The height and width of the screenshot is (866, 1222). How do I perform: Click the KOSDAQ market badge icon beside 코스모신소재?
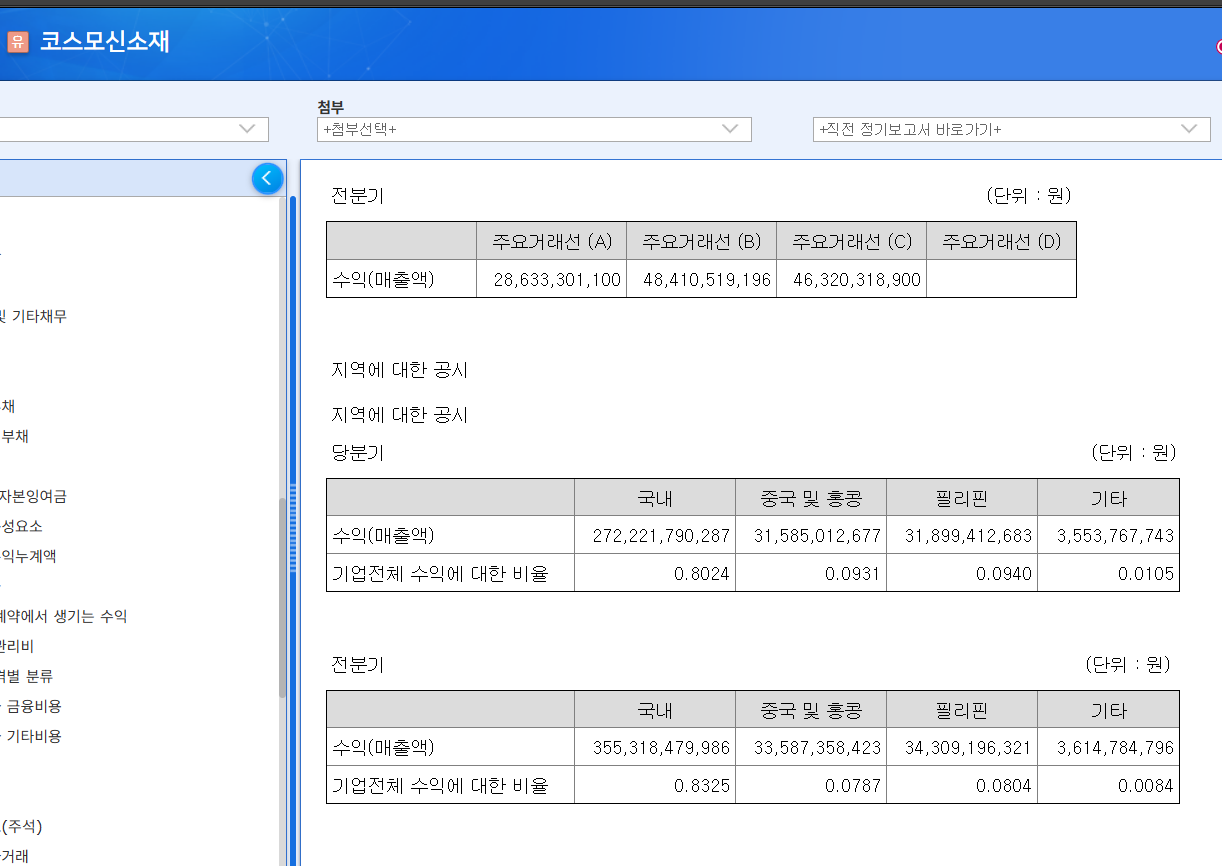(x=17, y=43)
